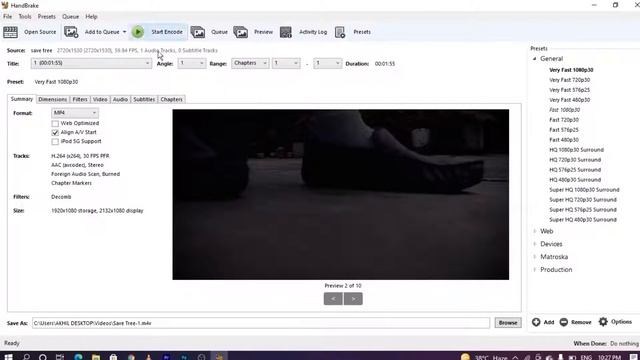Open the Activity Log icon
This screenshot has height=360, width=640.
[x=286, y=32]
